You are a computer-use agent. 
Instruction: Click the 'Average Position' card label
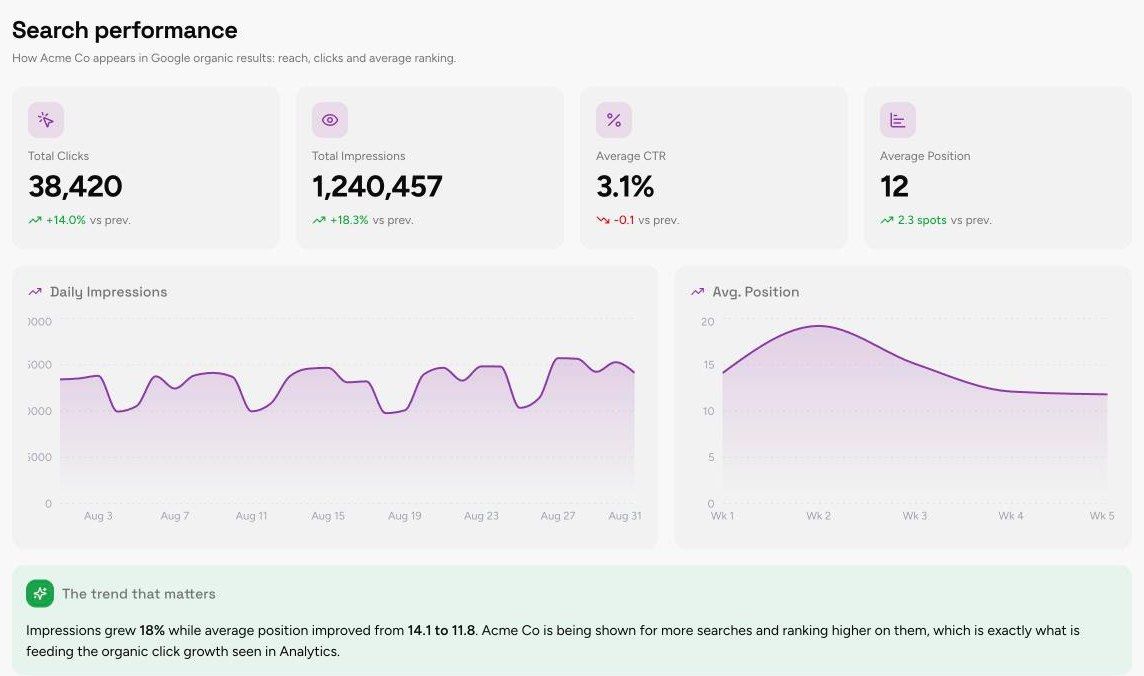925,156
